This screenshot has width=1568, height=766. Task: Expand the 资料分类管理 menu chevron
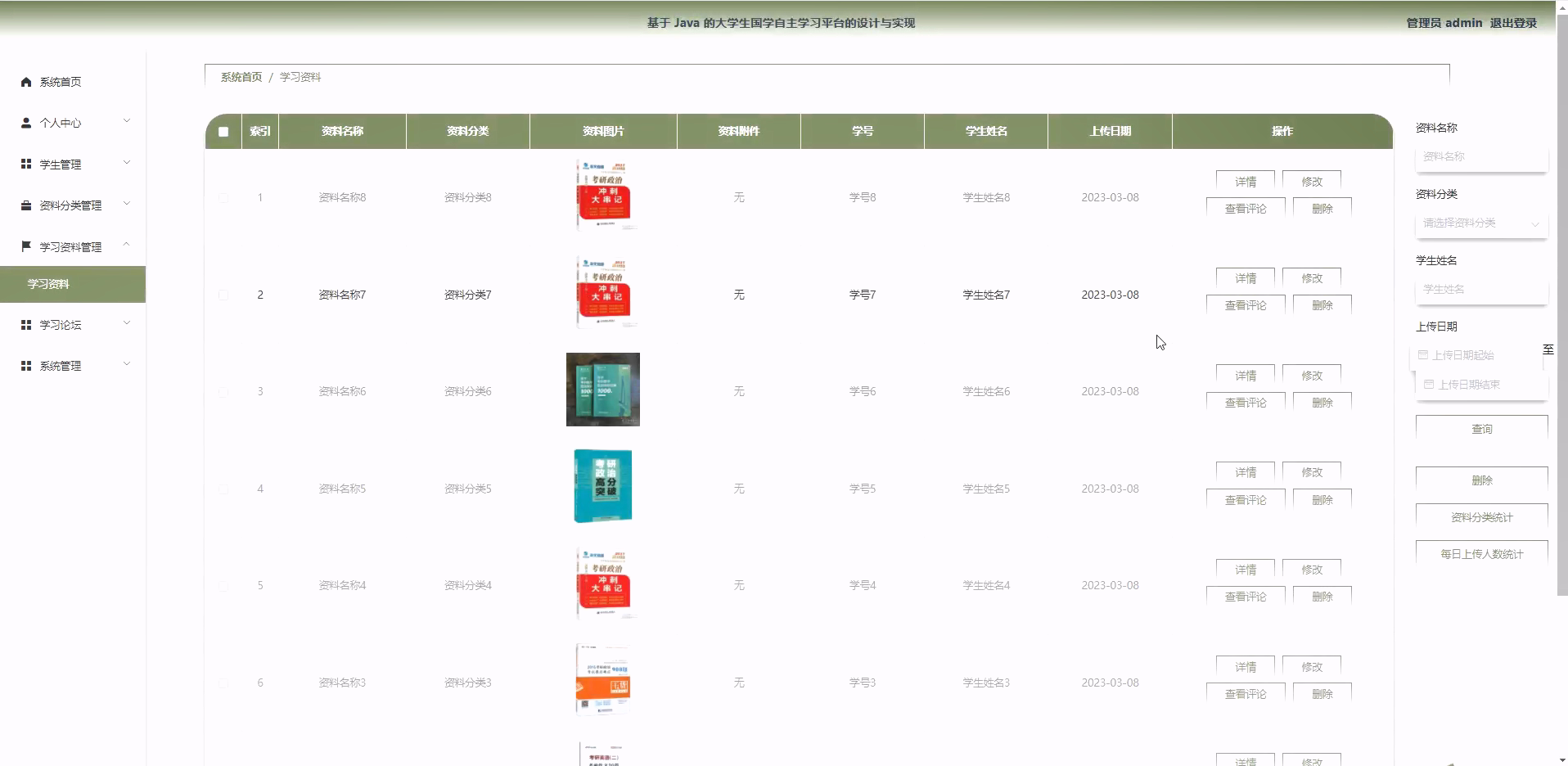(127, 204)
